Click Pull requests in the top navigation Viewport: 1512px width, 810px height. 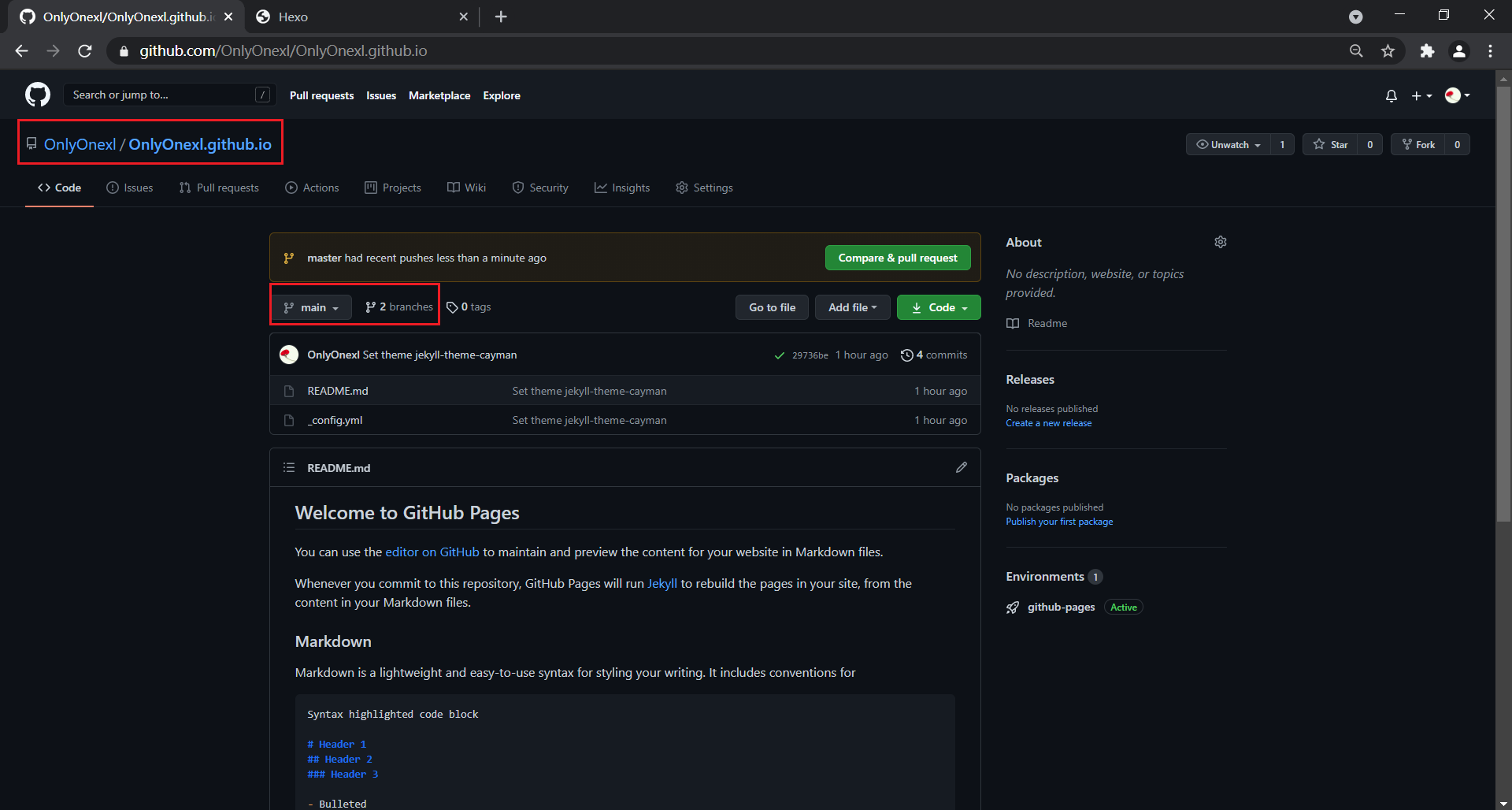point(321,95)
